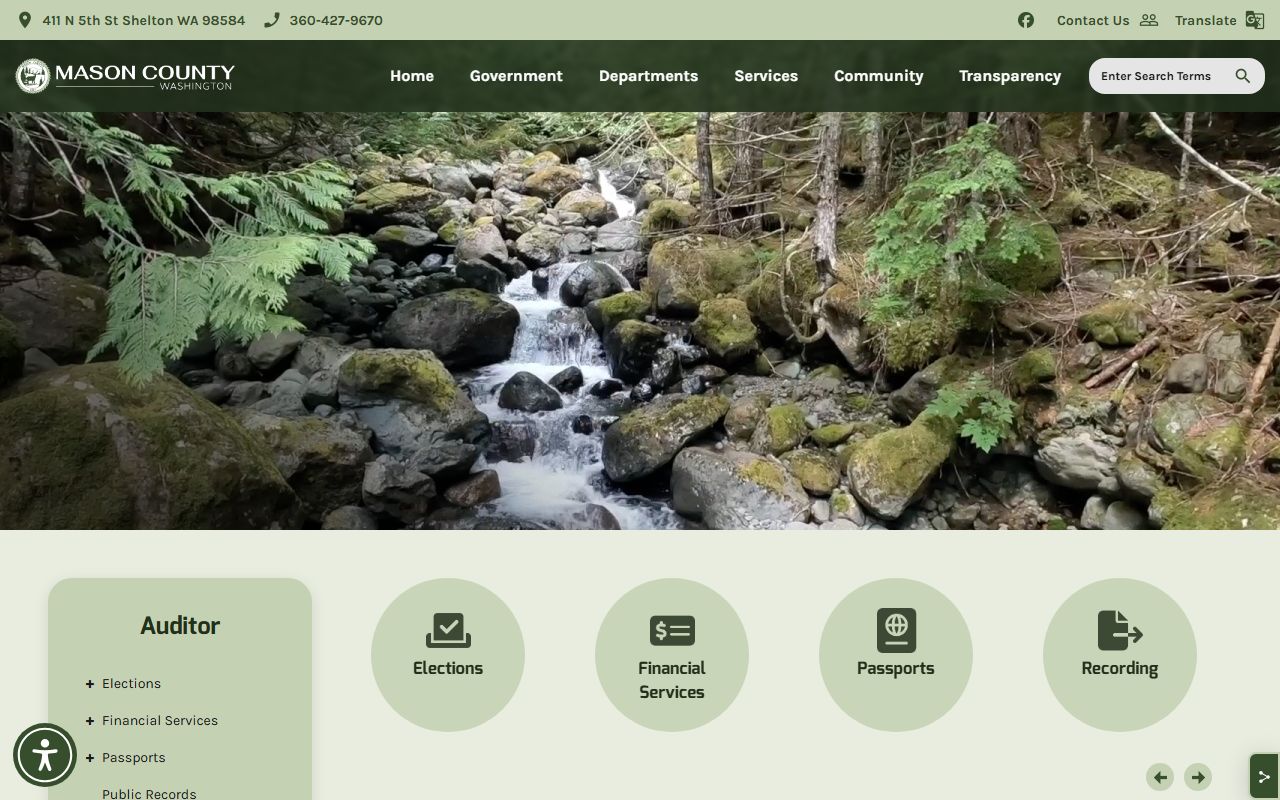Image resolution: width=1280 pixels, height=800 pixels.
Task: Focus the Enter Search Terms field
Action: [x=1160, y=76]
